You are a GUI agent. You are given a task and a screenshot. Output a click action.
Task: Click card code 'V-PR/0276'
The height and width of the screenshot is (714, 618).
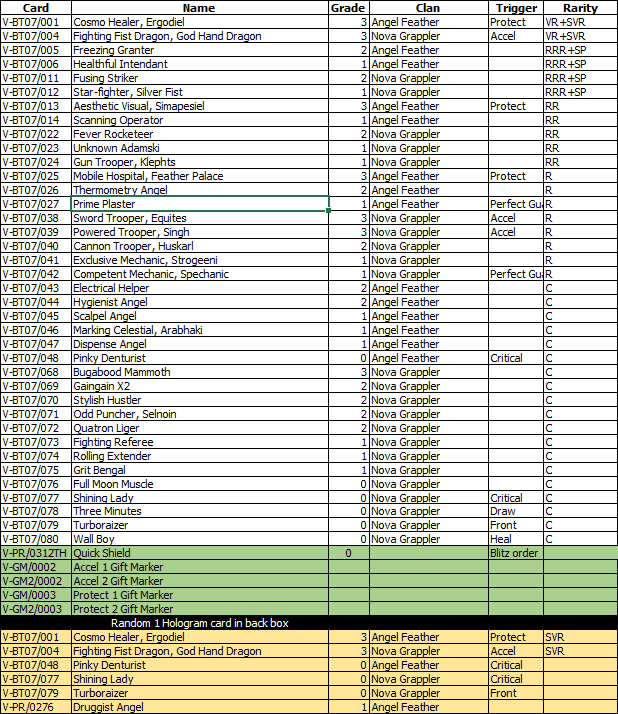click(x=36, y=707)
